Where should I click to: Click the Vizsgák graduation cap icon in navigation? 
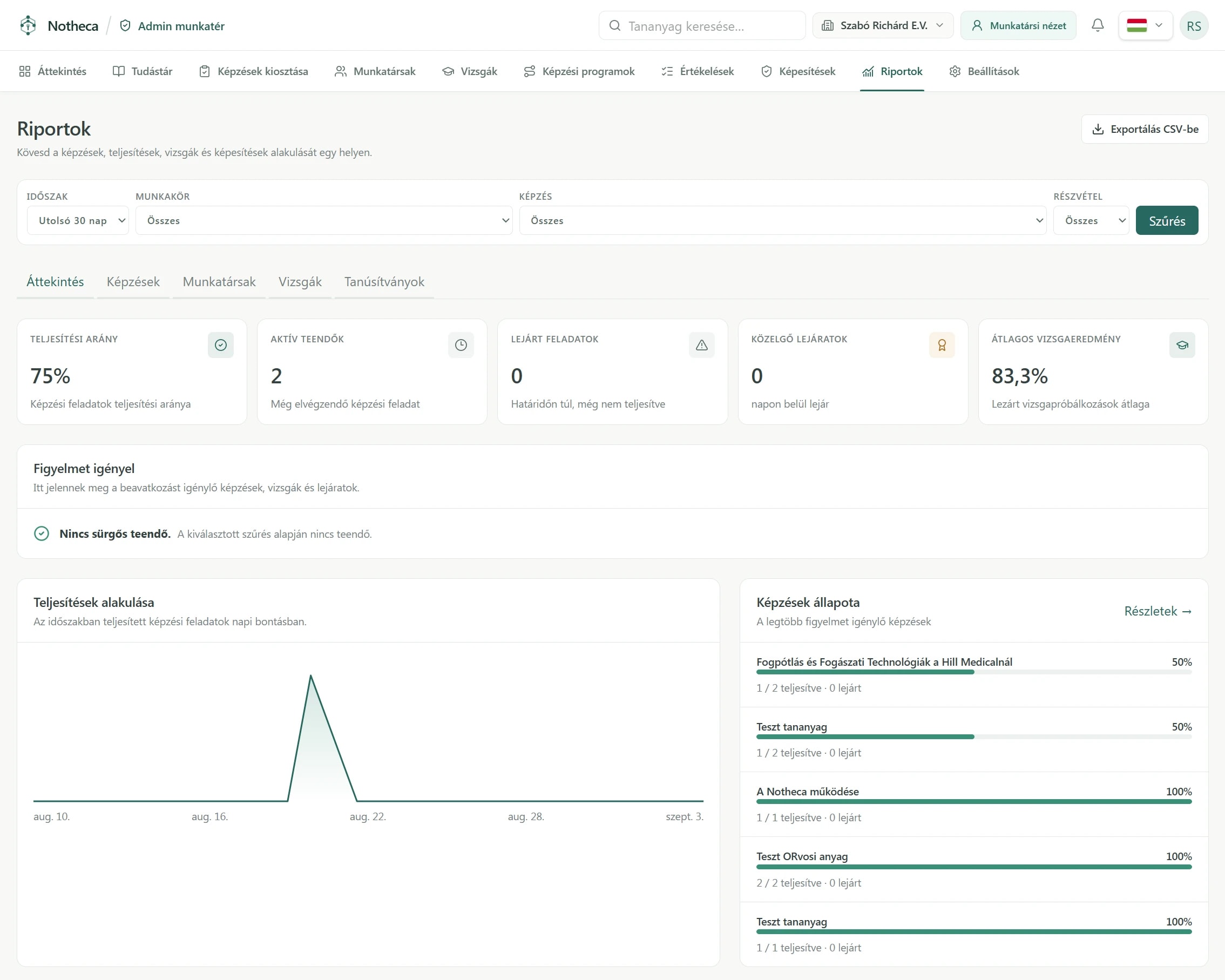pos(448,71)
